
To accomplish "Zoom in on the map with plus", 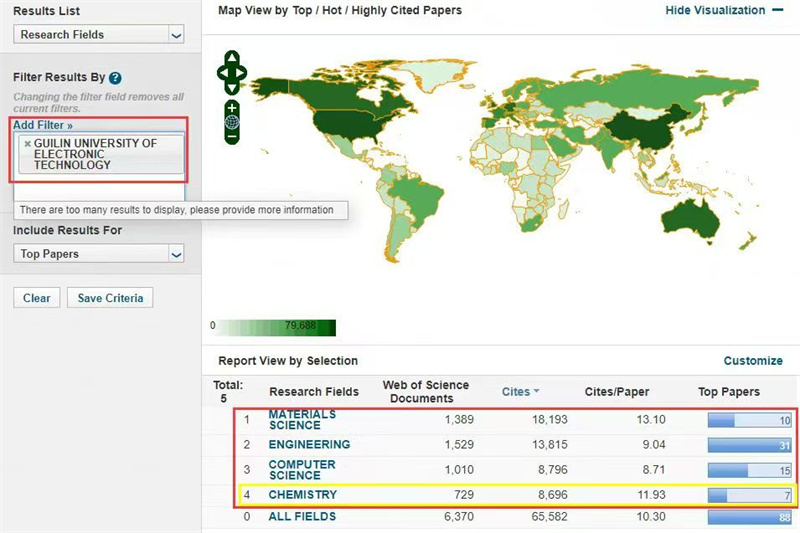I will [232, 107].
